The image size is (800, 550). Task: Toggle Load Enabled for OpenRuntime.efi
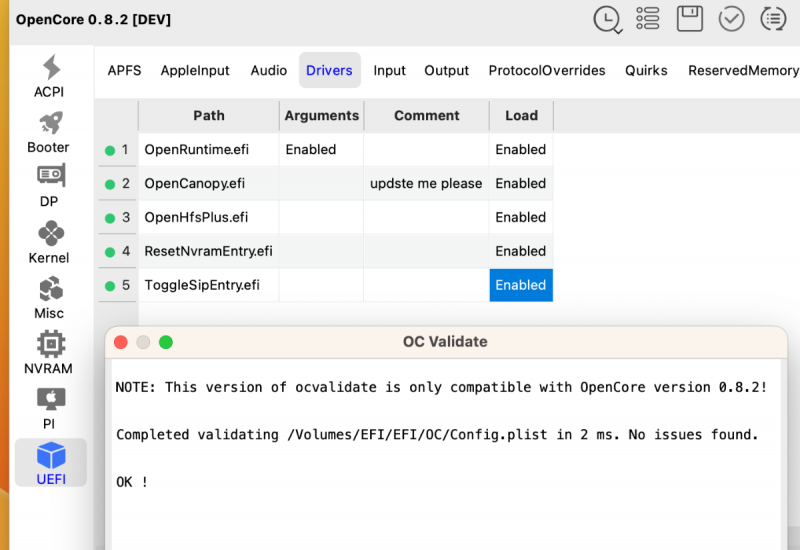tap(520, 149)
